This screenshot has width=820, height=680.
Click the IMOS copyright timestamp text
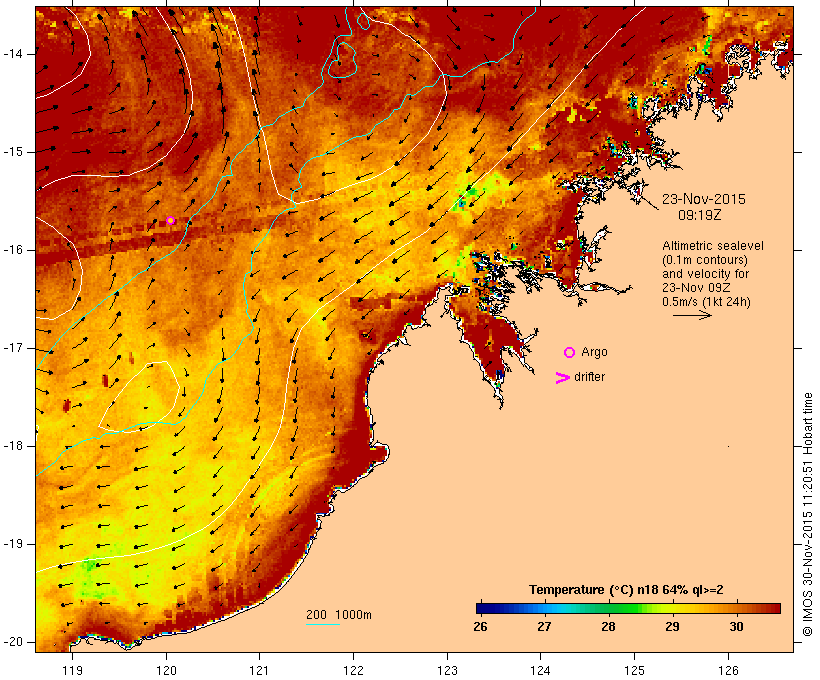[807, 515]
